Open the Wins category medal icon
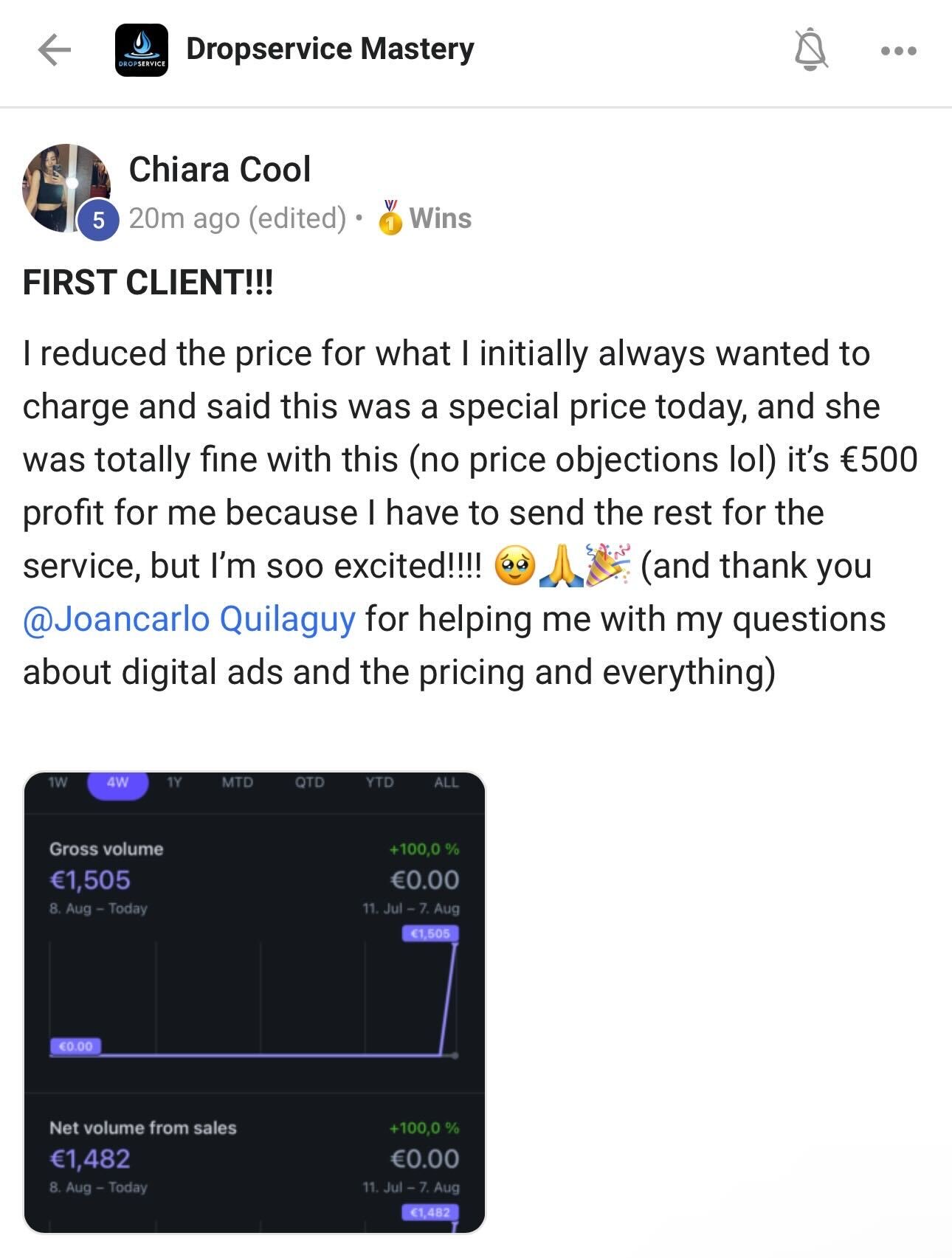The image size is (952, 1258). 390,217
